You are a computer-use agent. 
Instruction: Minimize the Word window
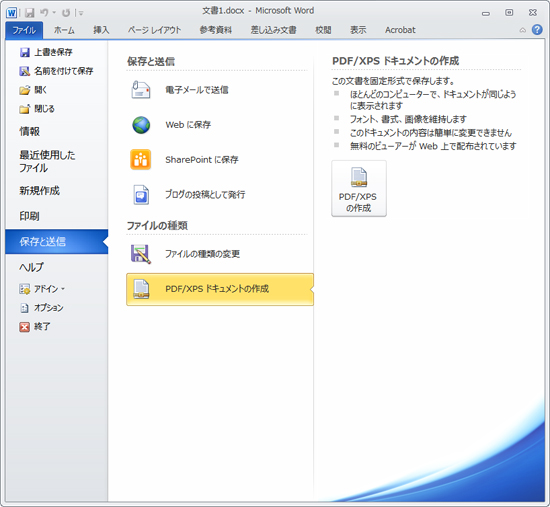pyautogui.click(x=486, y=13)
